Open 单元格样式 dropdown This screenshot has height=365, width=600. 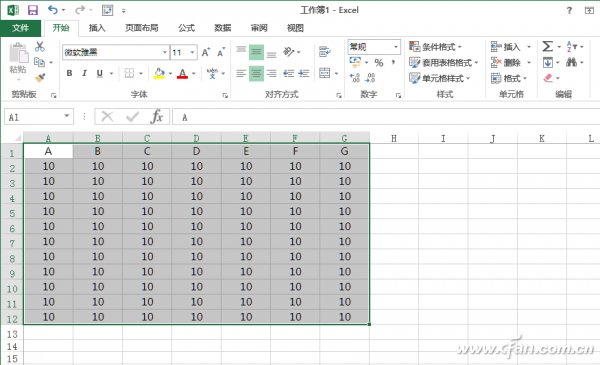click(x=440, y=78)
